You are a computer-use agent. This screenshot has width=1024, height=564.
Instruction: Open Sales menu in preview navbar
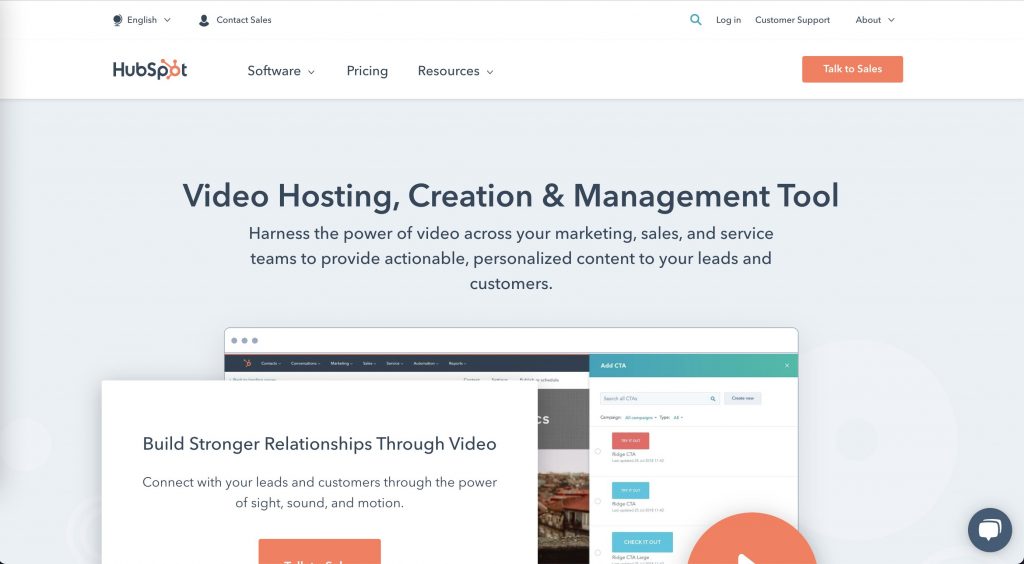click(369, 363)
